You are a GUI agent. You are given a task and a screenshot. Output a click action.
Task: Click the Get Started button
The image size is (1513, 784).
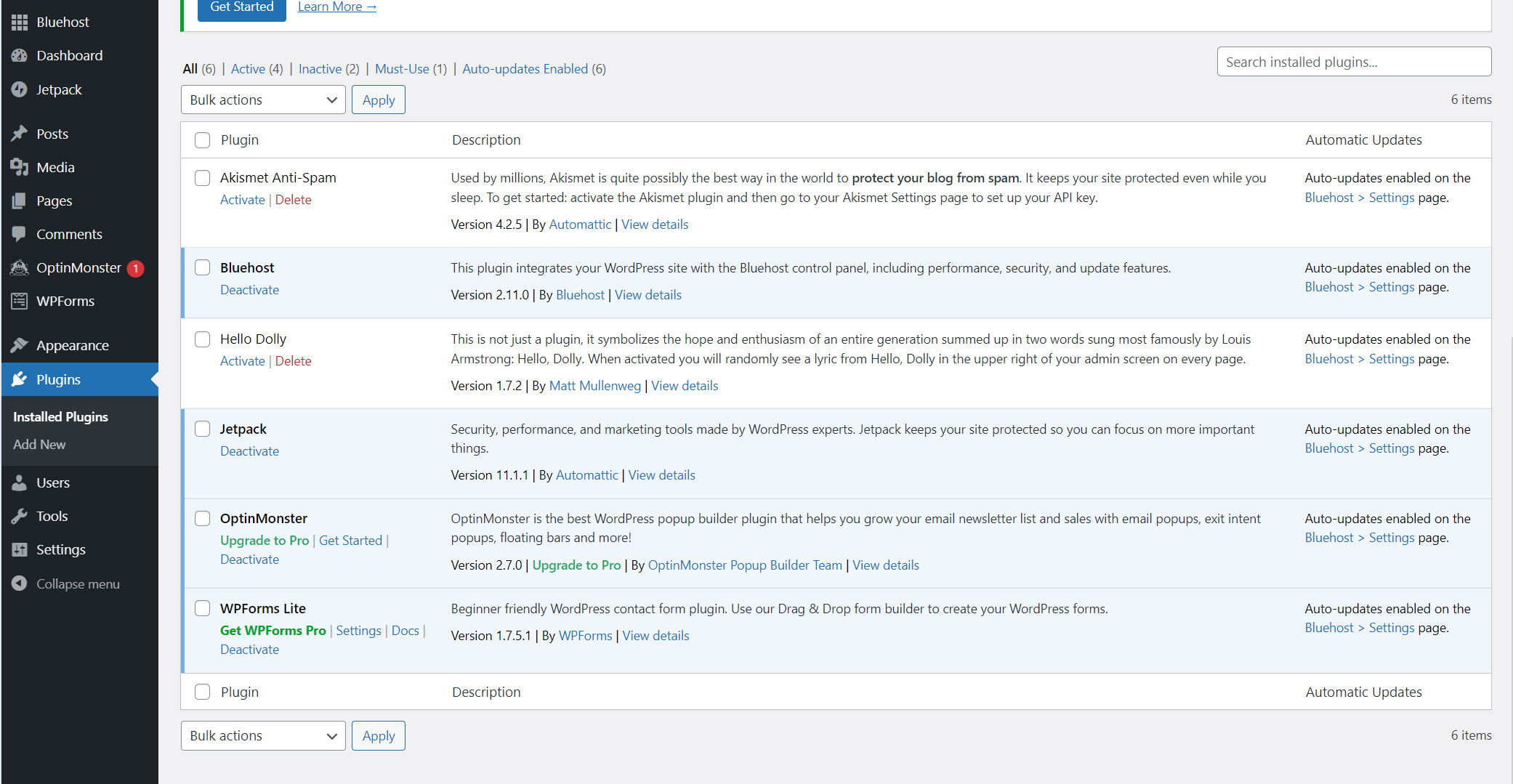coord(242,7)
